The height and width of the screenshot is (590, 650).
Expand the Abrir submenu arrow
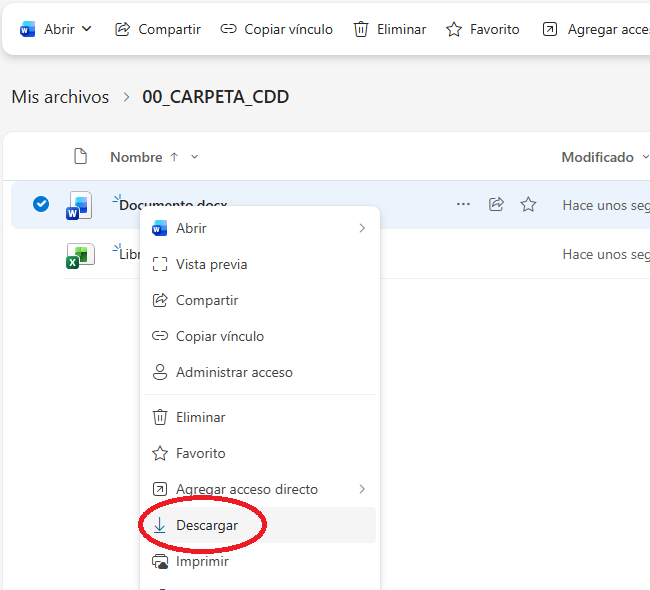click(x=362, y=228)
